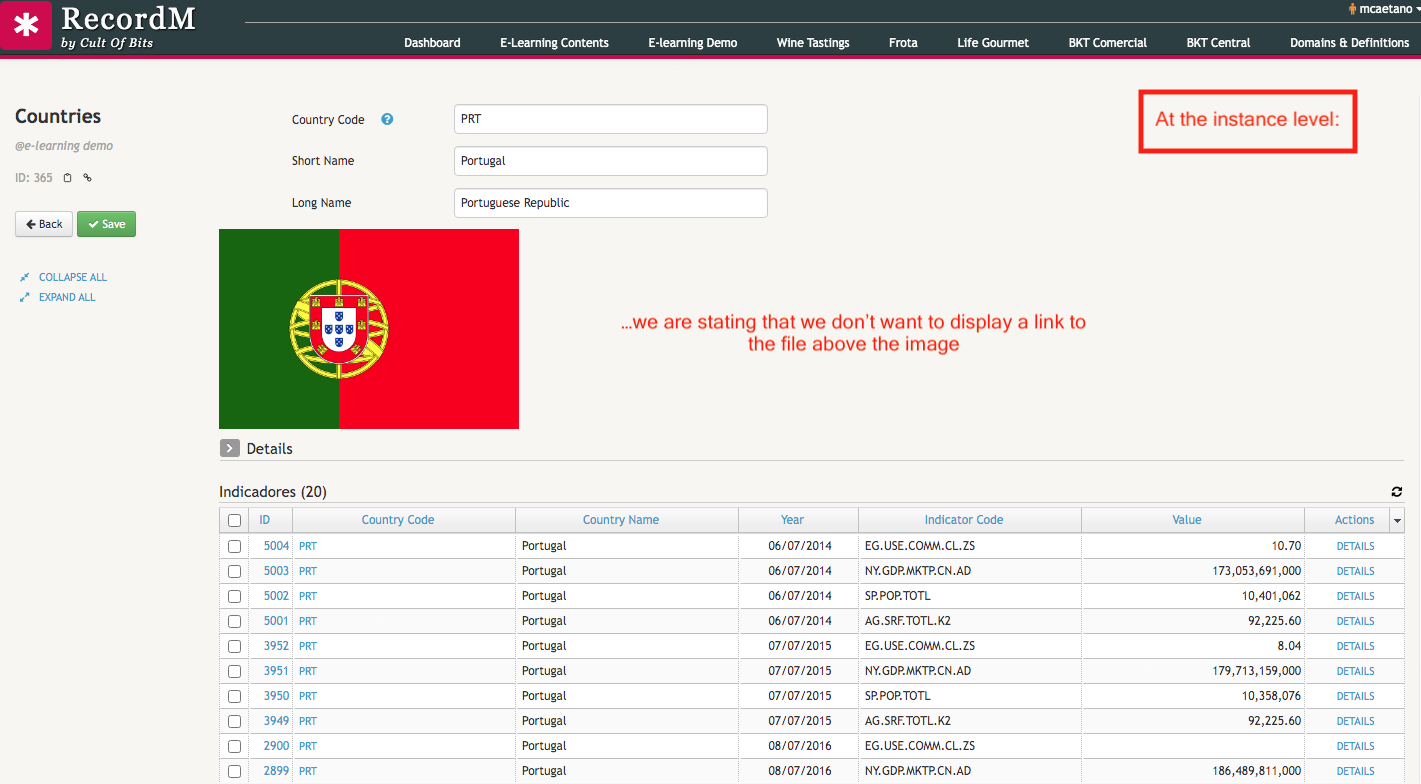
Task: Click the orange user icon by mcaetano
Action: [1352, 9]
